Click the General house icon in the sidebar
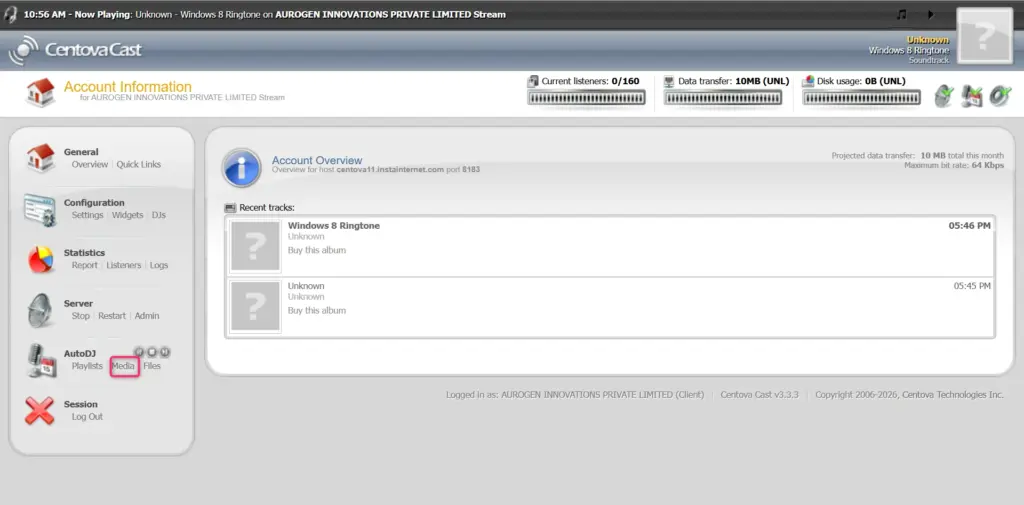 click(x=40, y=157)
